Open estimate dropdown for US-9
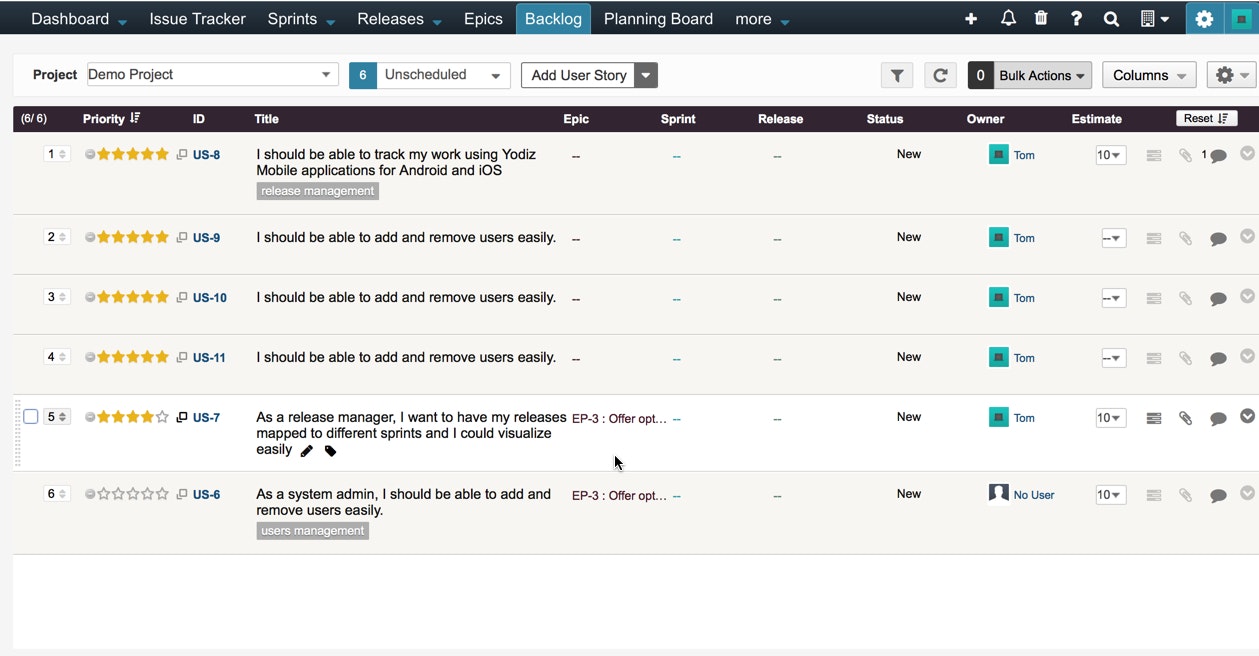The image size is (1259, 656). point(1113,238)
